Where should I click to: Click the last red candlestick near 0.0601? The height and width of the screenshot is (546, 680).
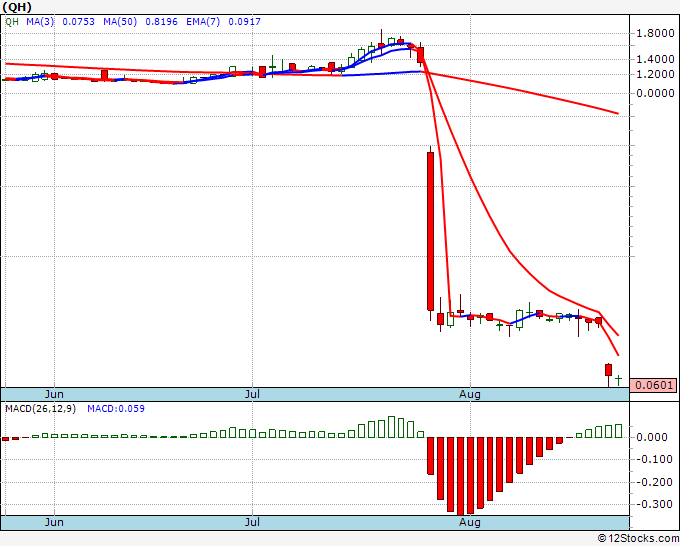tap(608, 370)
